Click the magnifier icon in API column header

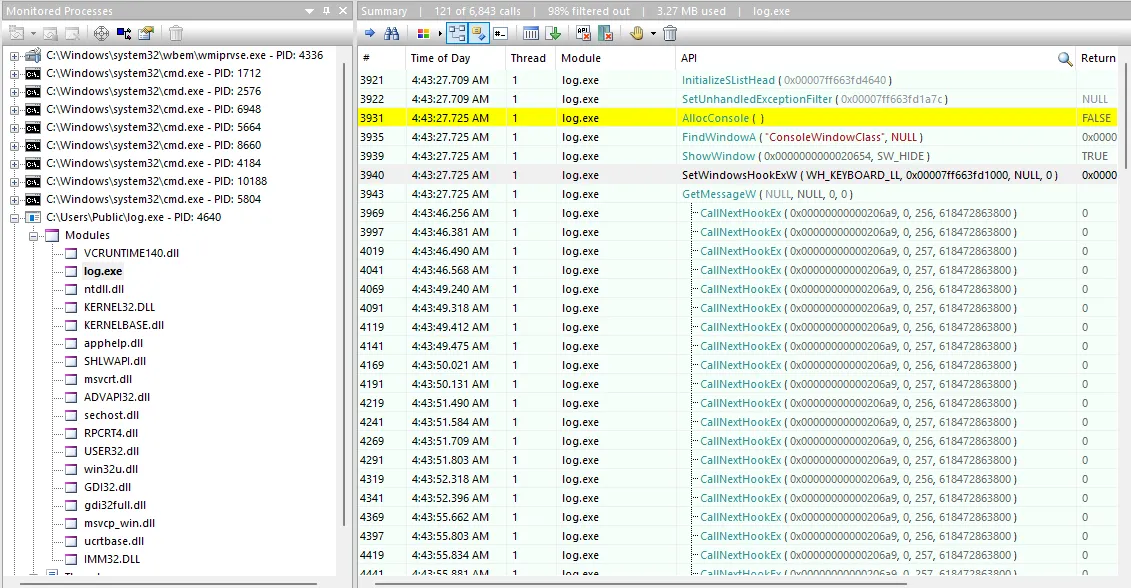(1065, 58)
